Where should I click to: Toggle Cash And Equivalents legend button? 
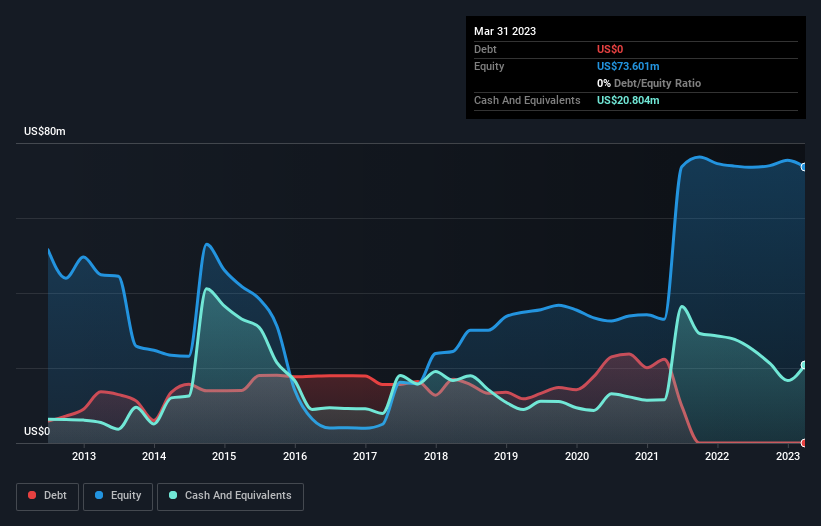coord(230,496)
